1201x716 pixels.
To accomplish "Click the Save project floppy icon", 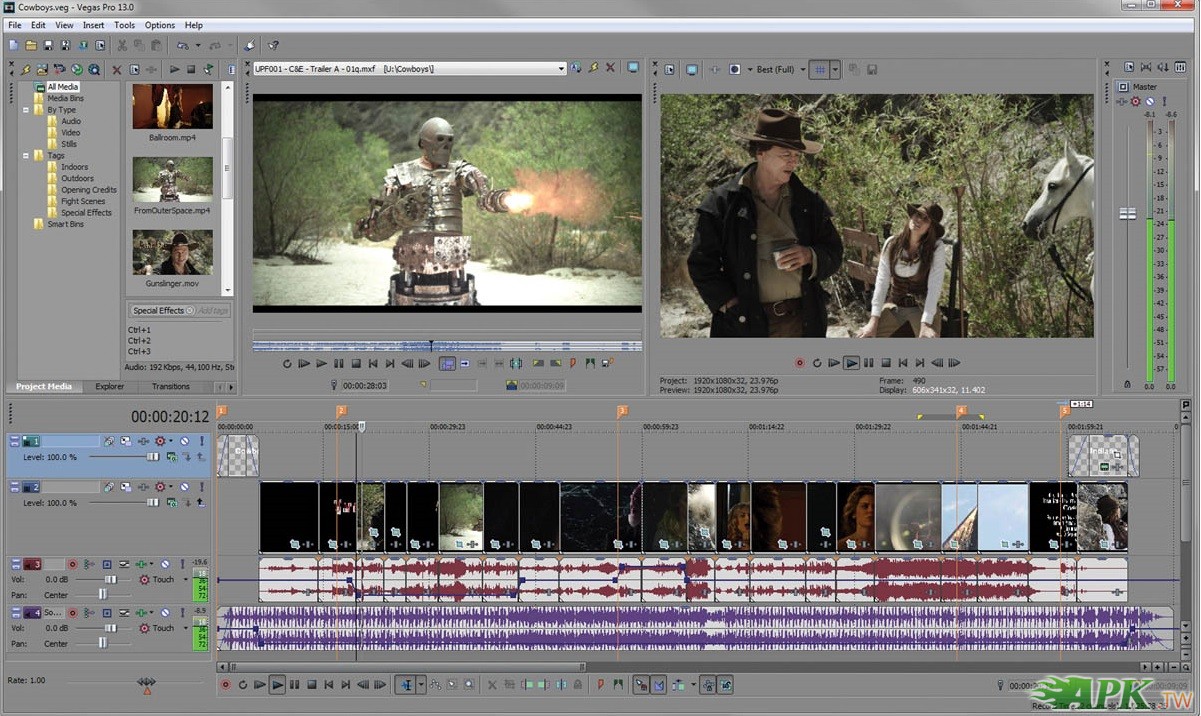I will click(x=48, y=45).
